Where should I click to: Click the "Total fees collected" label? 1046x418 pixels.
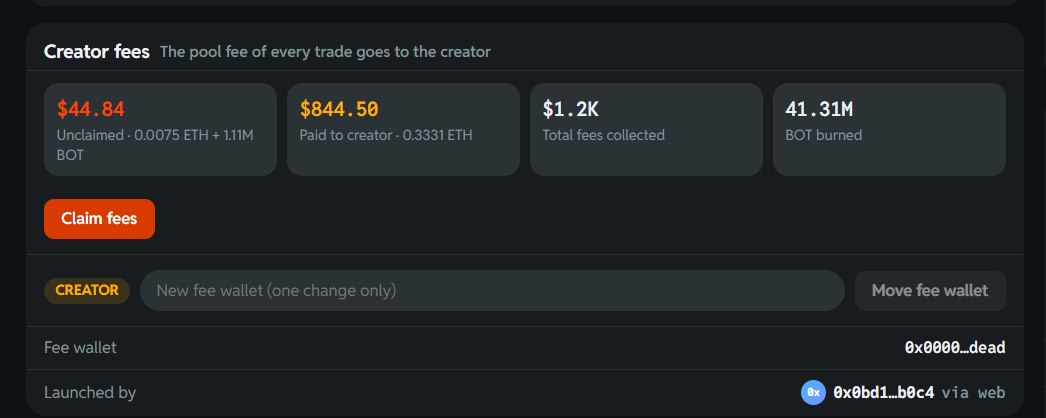tap(604, 135)
